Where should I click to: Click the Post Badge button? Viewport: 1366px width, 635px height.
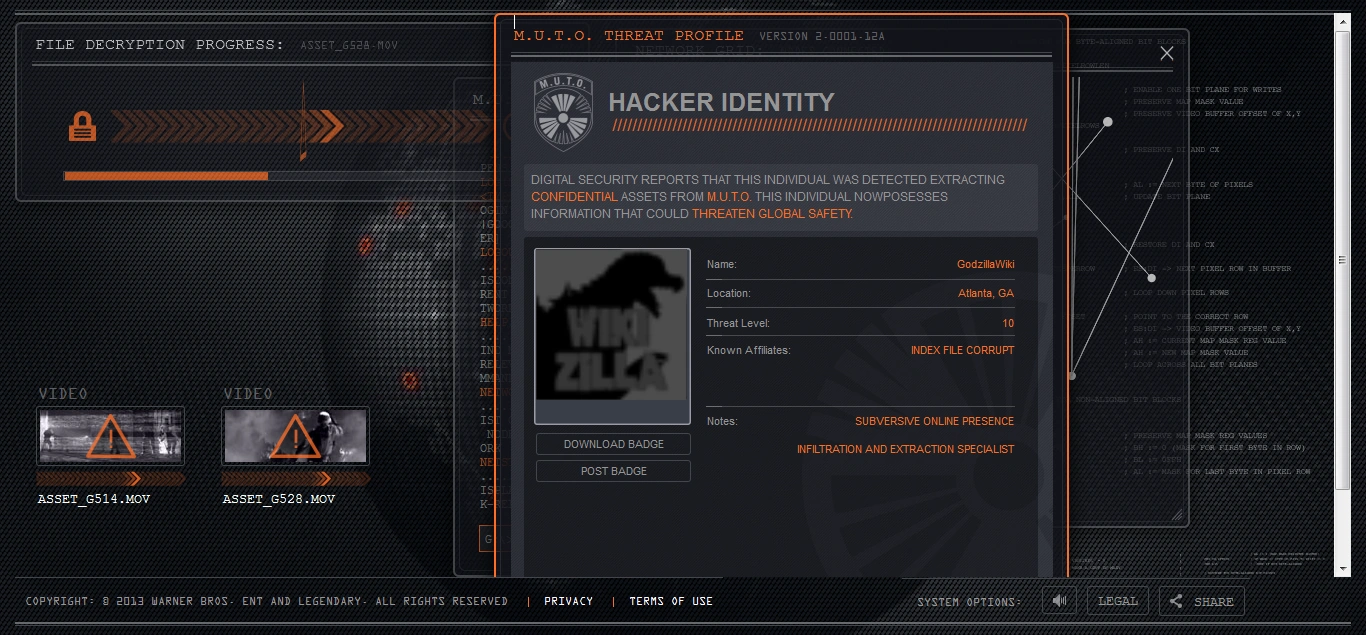[x=613, y=471]
